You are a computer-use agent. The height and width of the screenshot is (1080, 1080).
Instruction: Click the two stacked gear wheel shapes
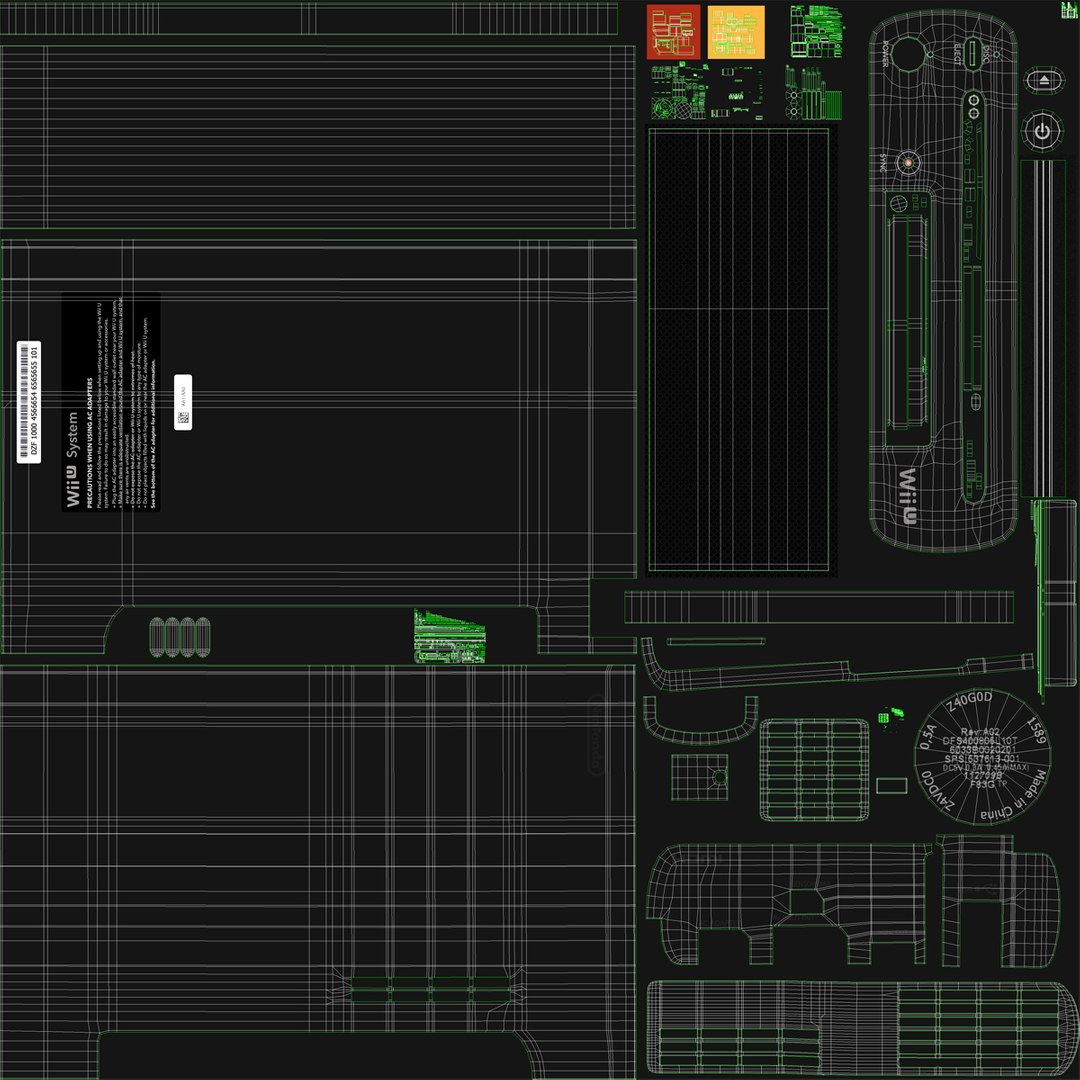(x=793, y=102)
